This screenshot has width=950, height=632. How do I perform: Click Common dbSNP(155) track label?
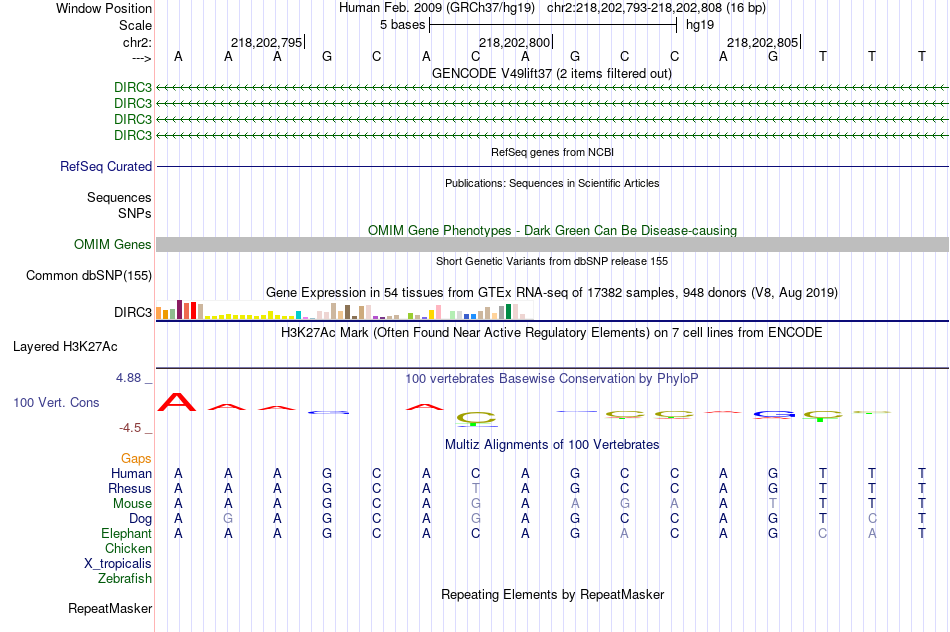coord(89,276)
